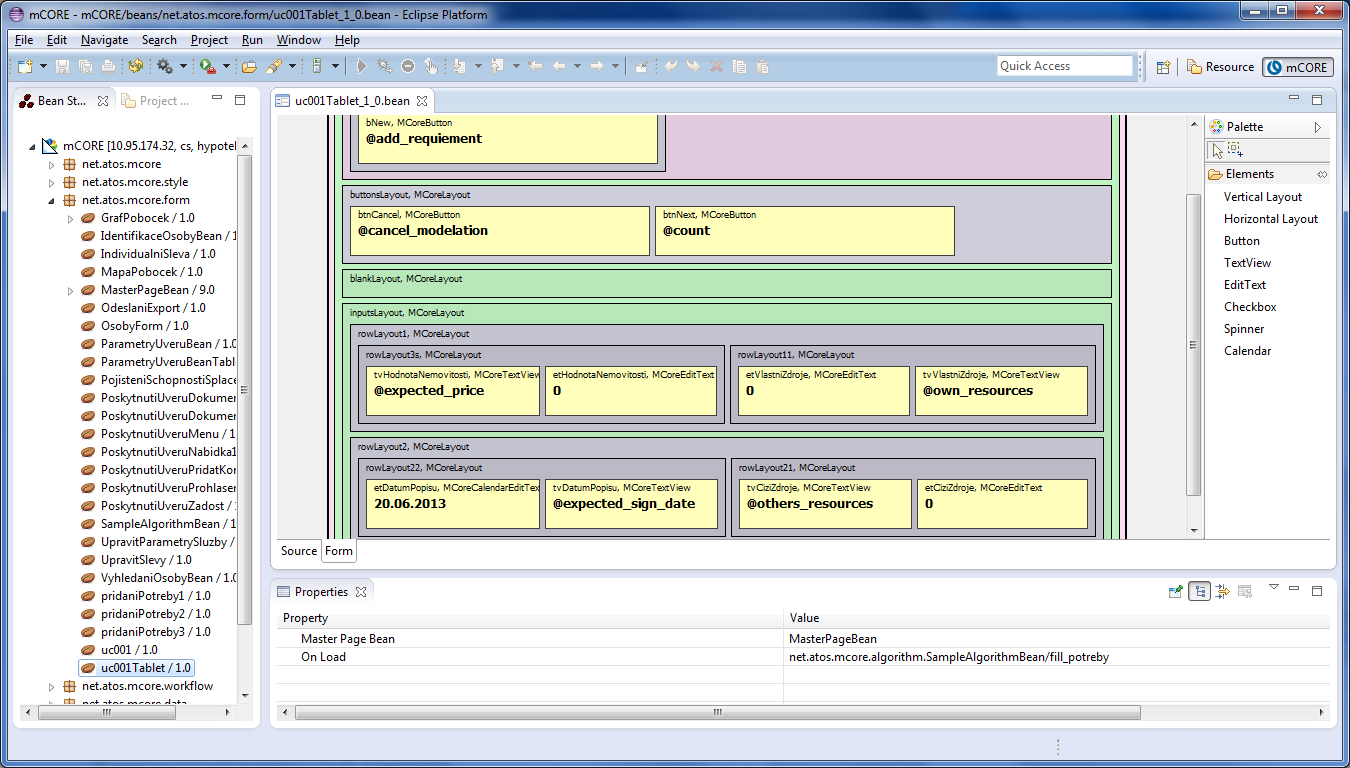Pick Spinner element from the palette

pos(1244,329)
